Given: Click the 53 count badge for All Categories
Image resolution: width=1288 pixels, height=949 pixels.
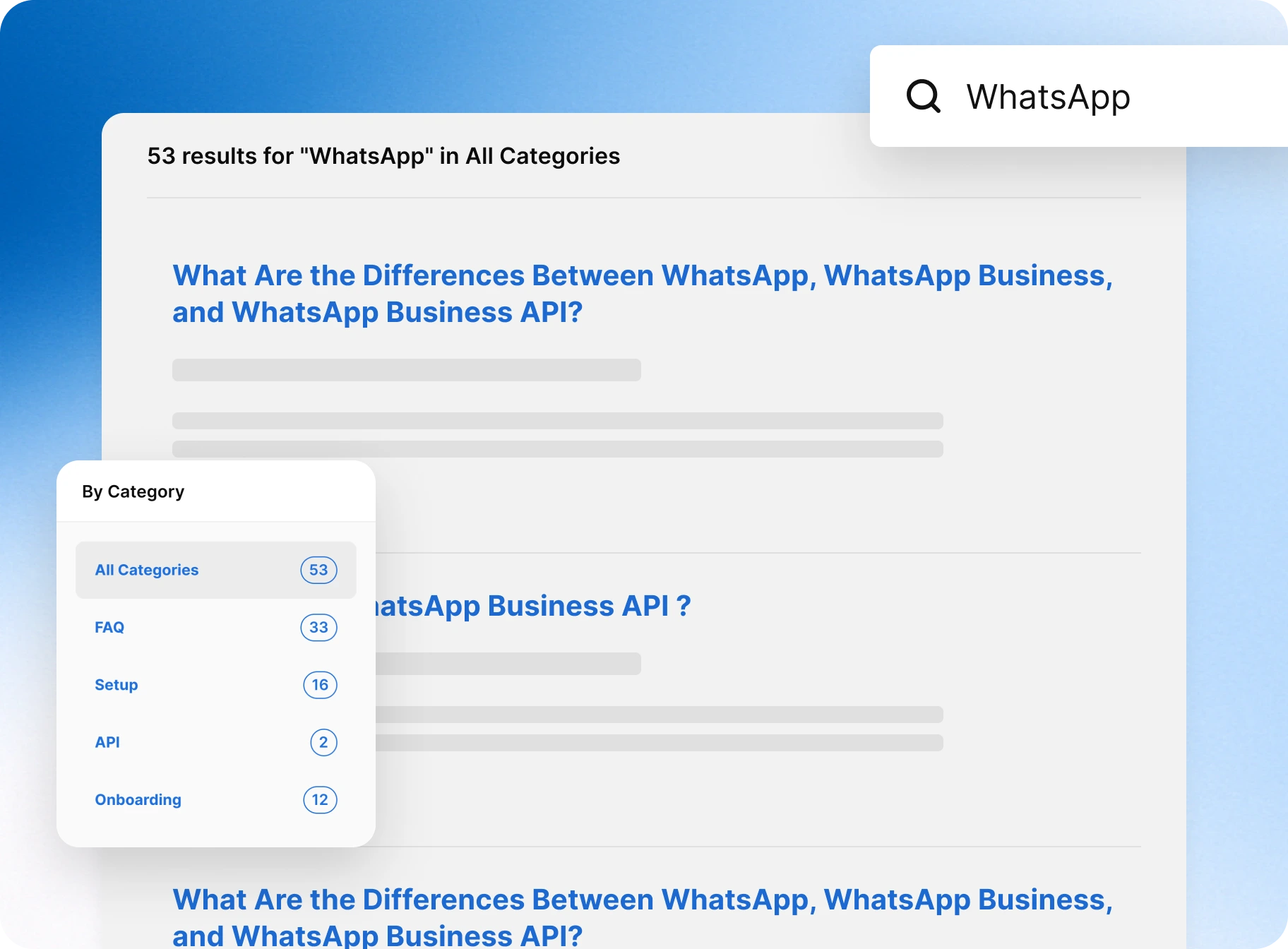Looking at the screenshot, I should coord(318,570).
